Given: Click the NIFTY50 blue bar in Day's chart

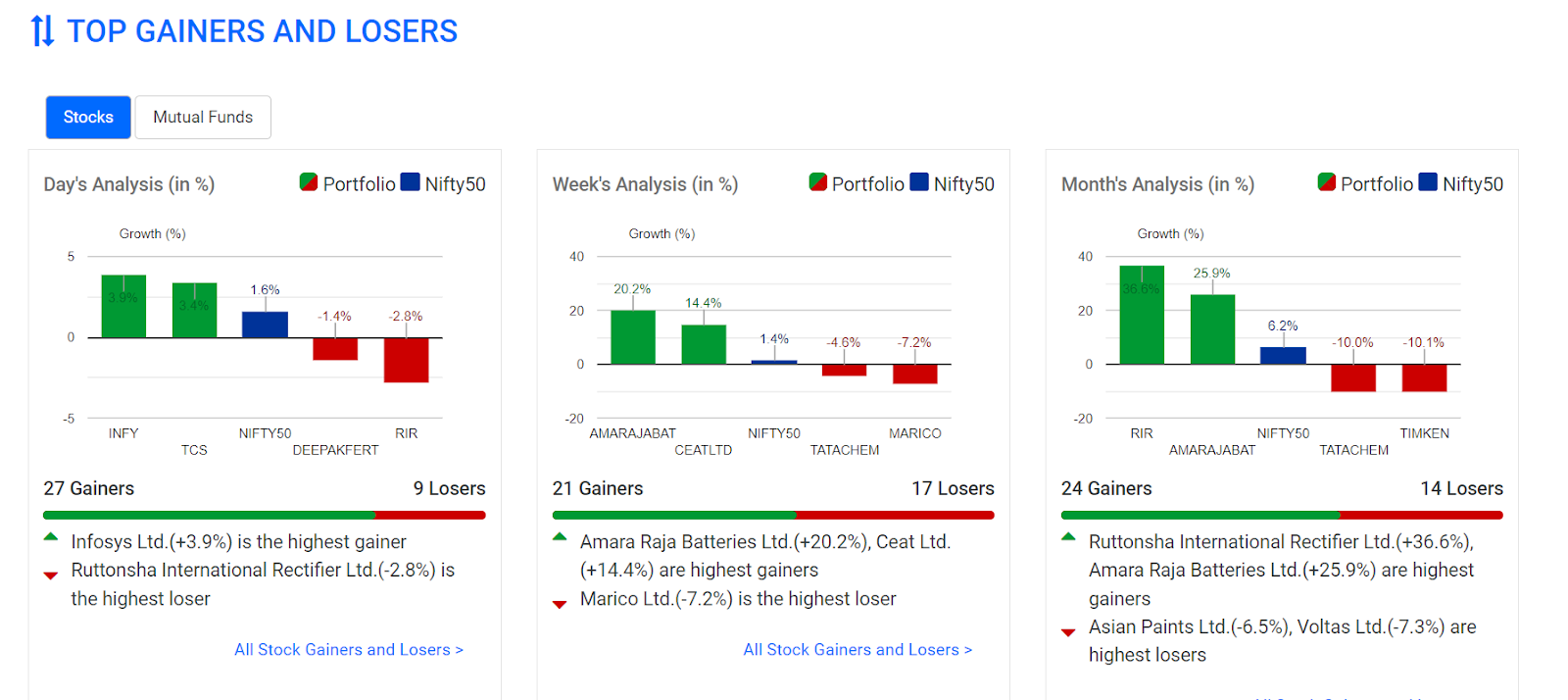Looking at the screenshot, I should click(265, 325).
